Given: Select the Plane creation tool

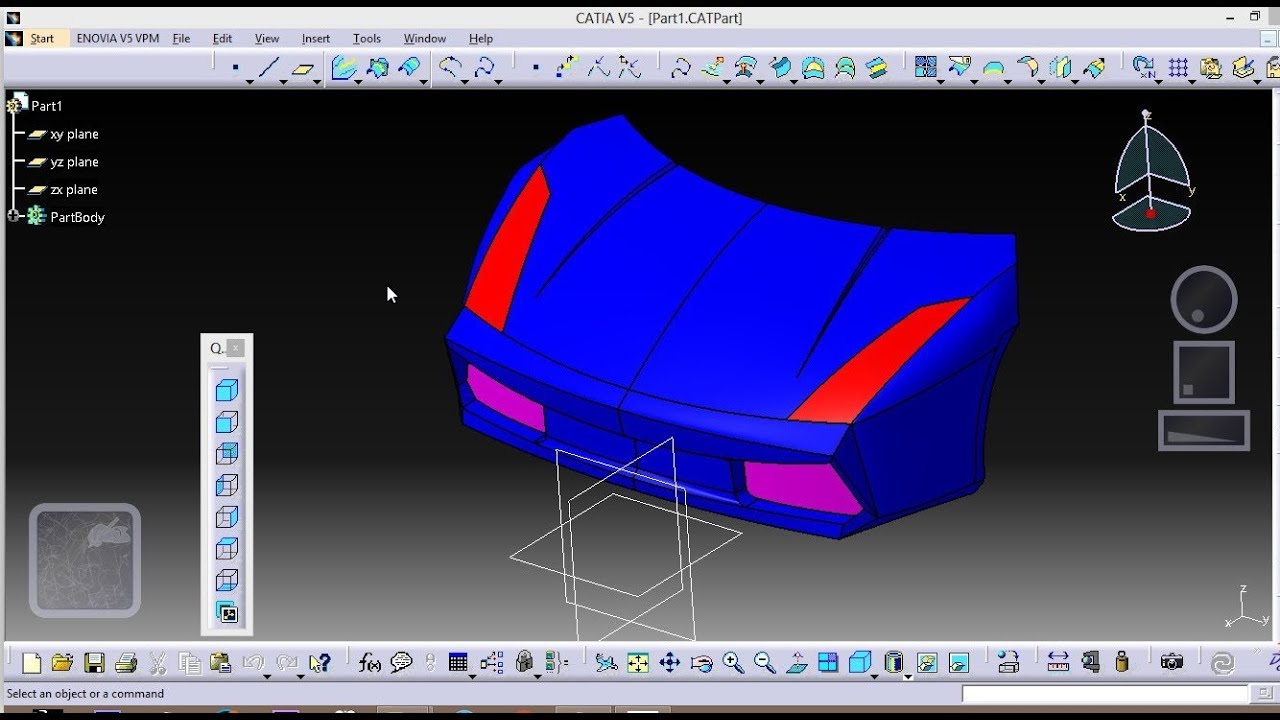Looking at the screenshot, I should pyautogui.click(x=302, y=68).
